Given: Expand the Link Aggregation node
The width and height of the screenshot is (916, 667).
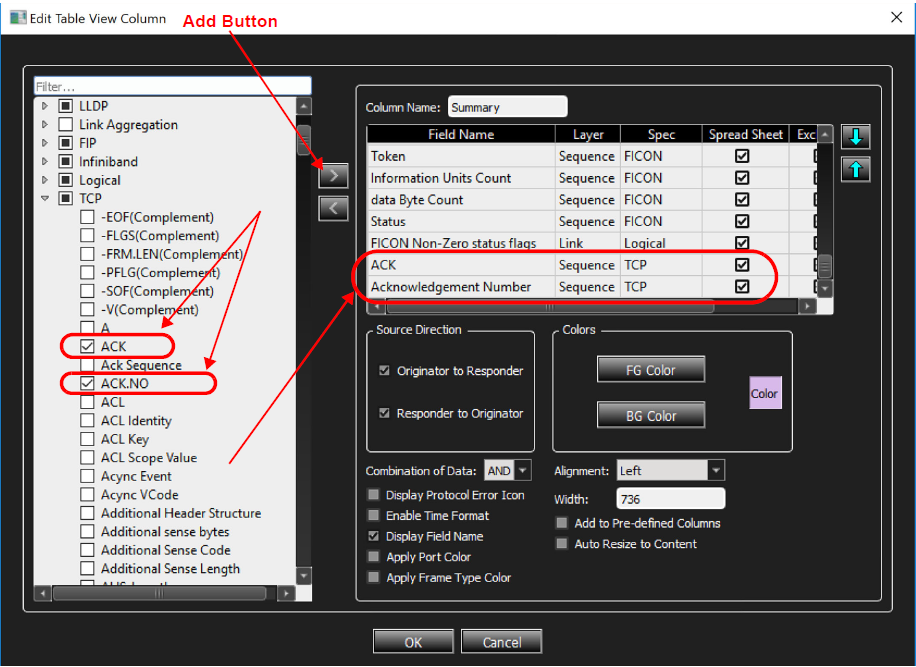Looking at the screenshot, I should pos(45,124).
